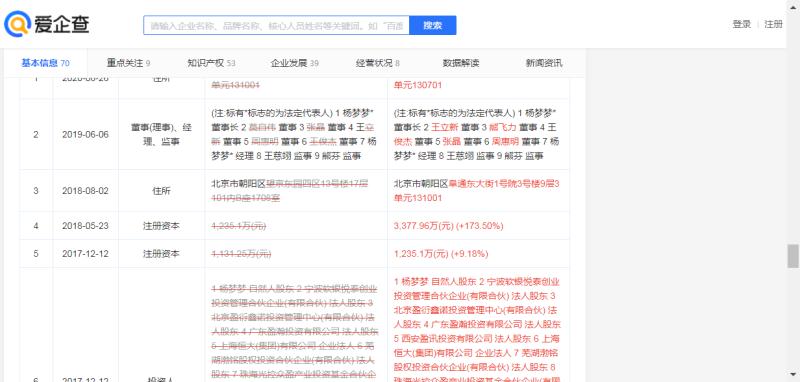Click new address 阜通东大街1号院3号楼9层3

504,183
